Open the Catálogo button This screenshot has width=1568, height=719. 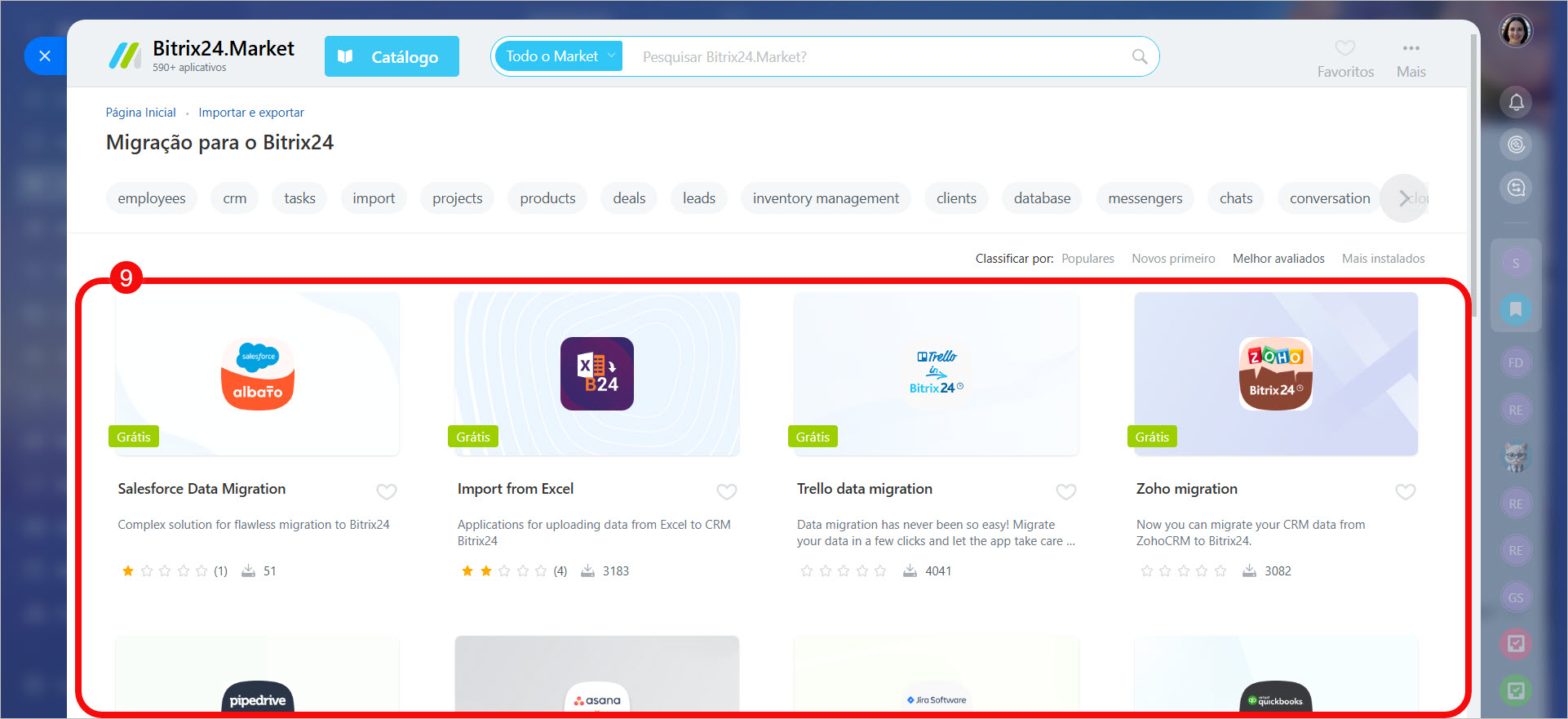pos(392,56)
